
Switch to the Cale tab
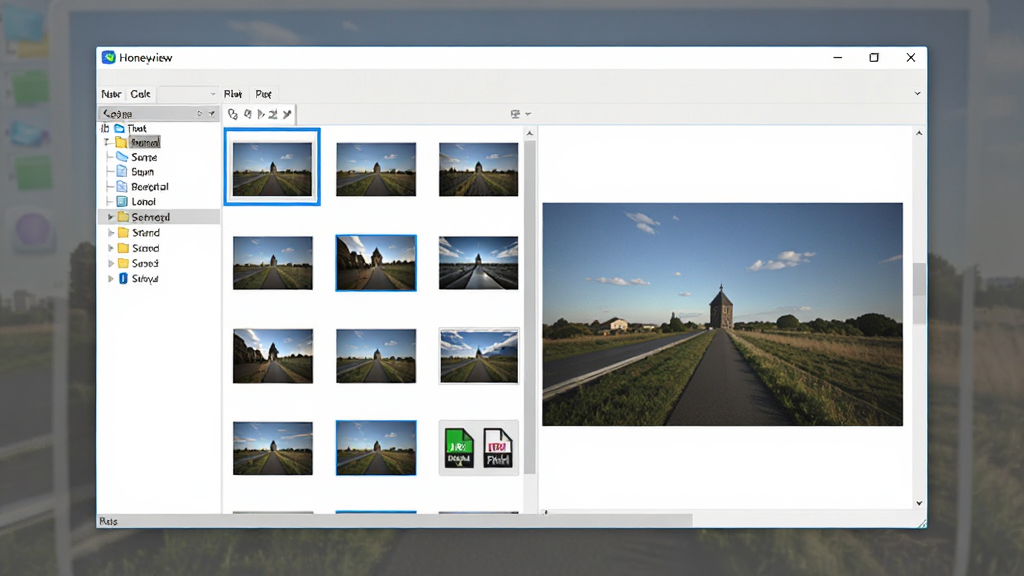[x=140, y=94]
